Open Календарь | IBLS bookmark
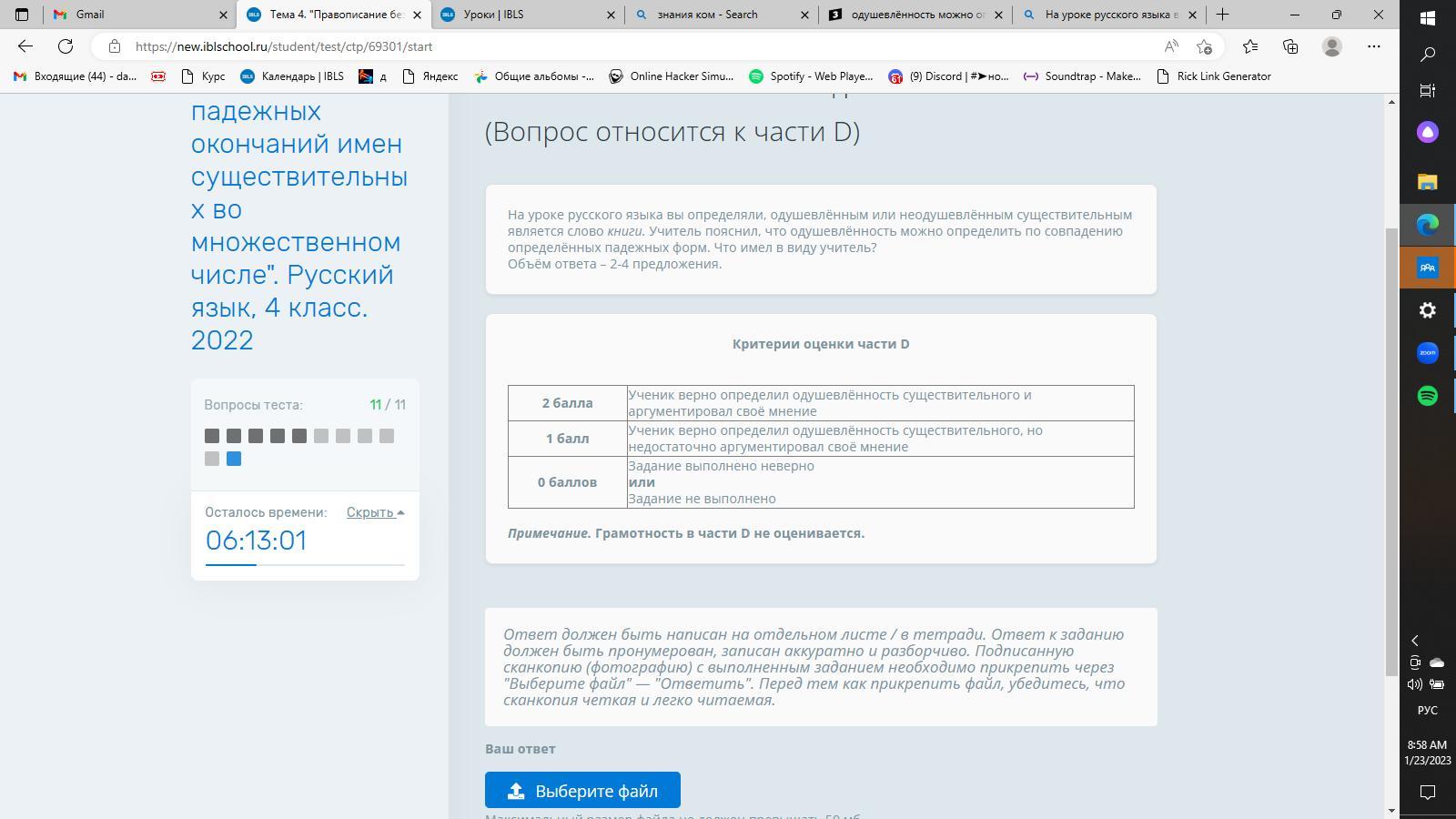This screenshot has width=1456, height=819. (292, 76)
